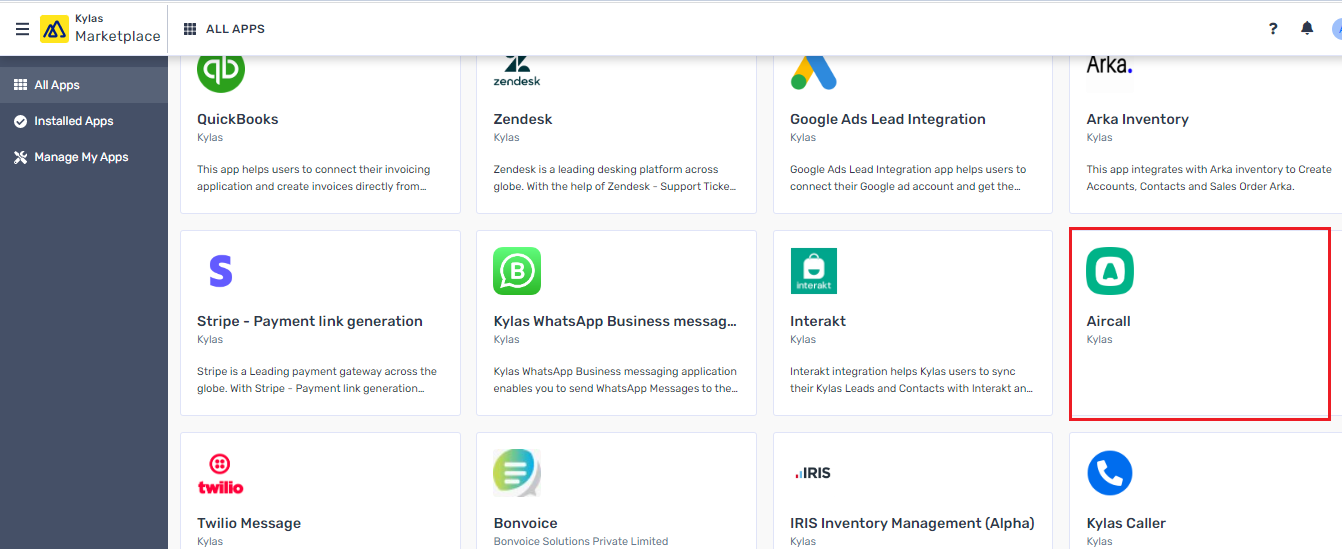
Task: Click the Zendesk description text
Action: coord(615,178)
